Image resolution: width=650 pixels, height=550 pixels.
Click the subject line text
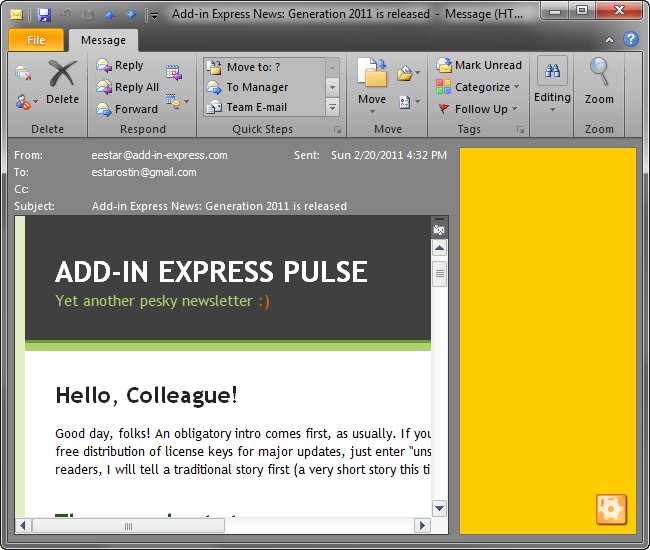[219, 206]
